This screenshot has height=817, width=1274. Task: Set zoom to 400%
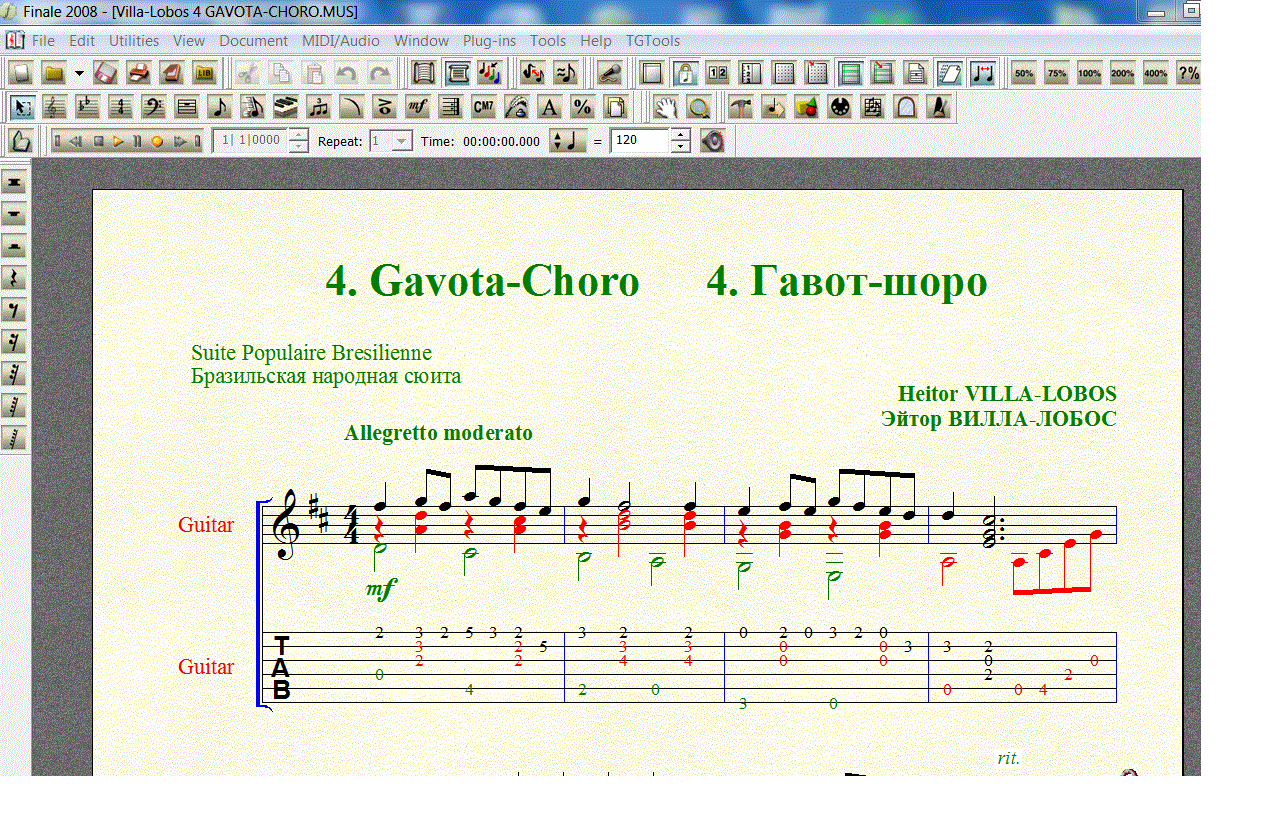(1156, 73)
